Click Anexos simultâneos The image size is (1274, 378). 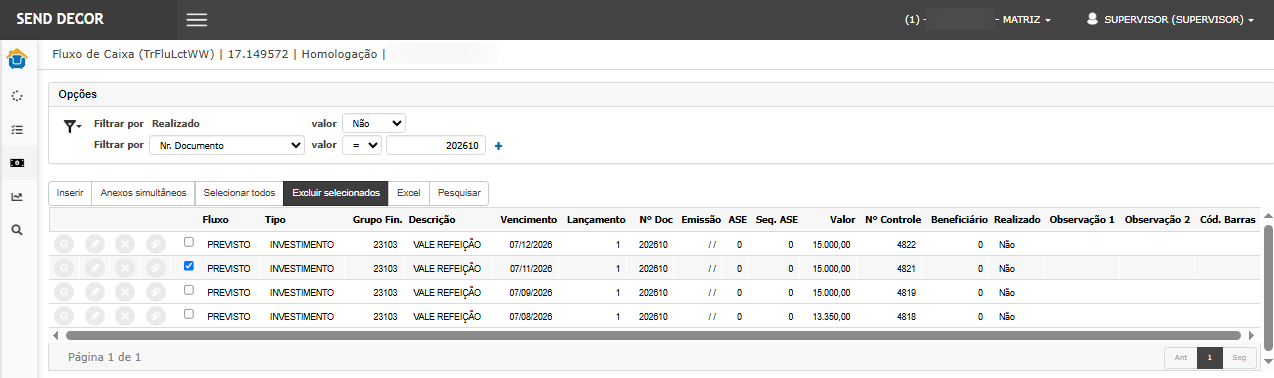(x=143, y=192)
